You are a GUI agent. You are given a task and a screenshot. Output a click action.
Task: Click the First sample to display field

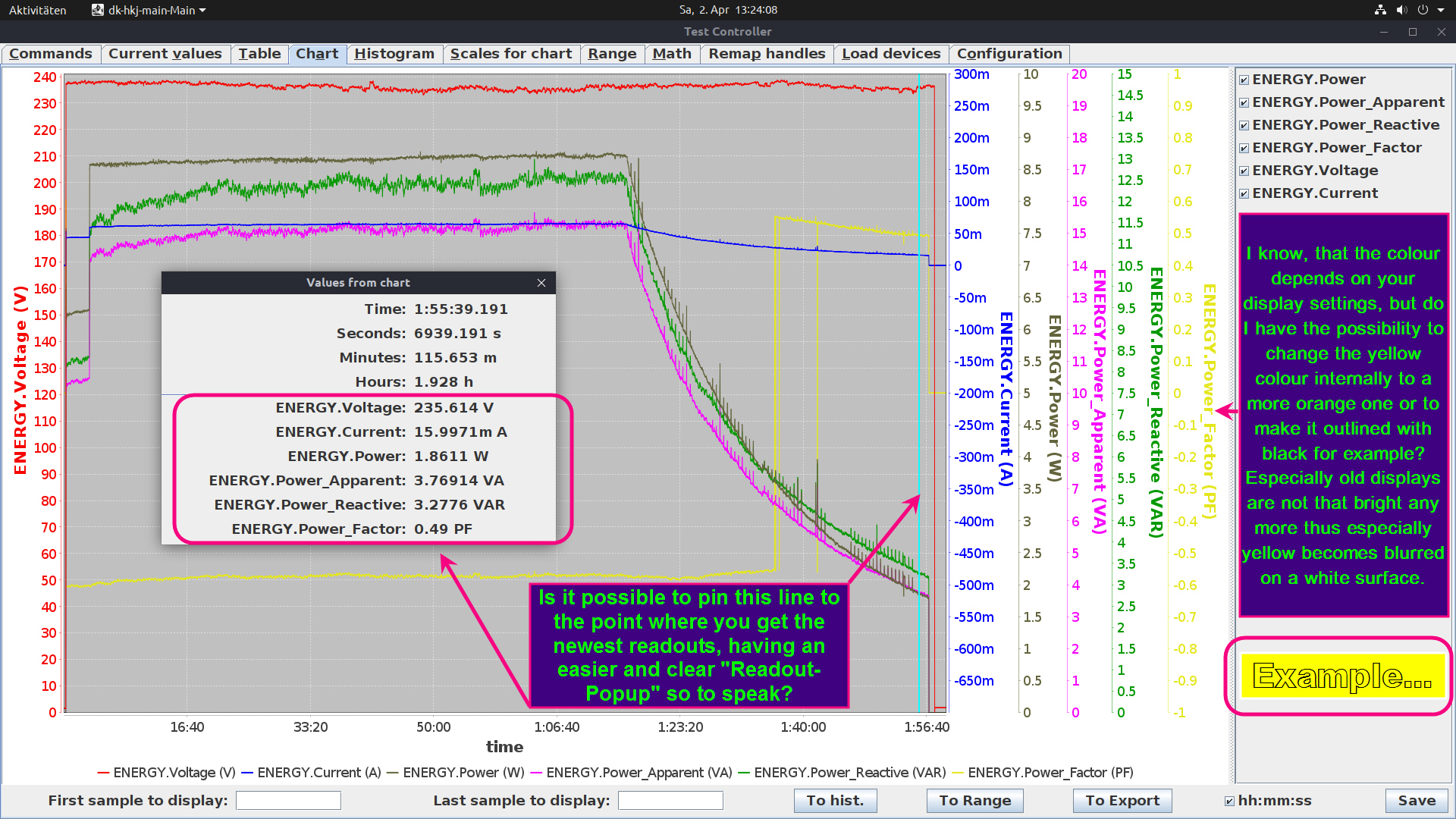pyautogui.click(x=288, y=801)
